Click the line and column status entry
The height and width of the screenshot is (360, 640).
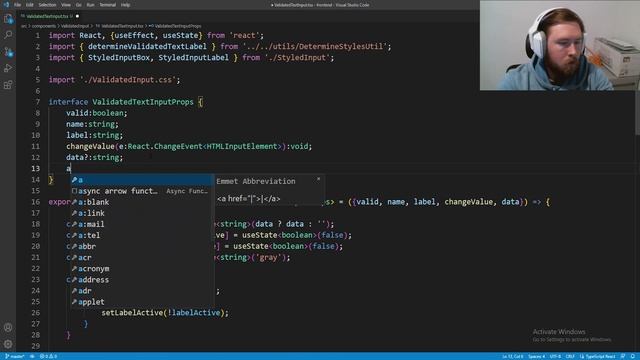click(512, 356)
